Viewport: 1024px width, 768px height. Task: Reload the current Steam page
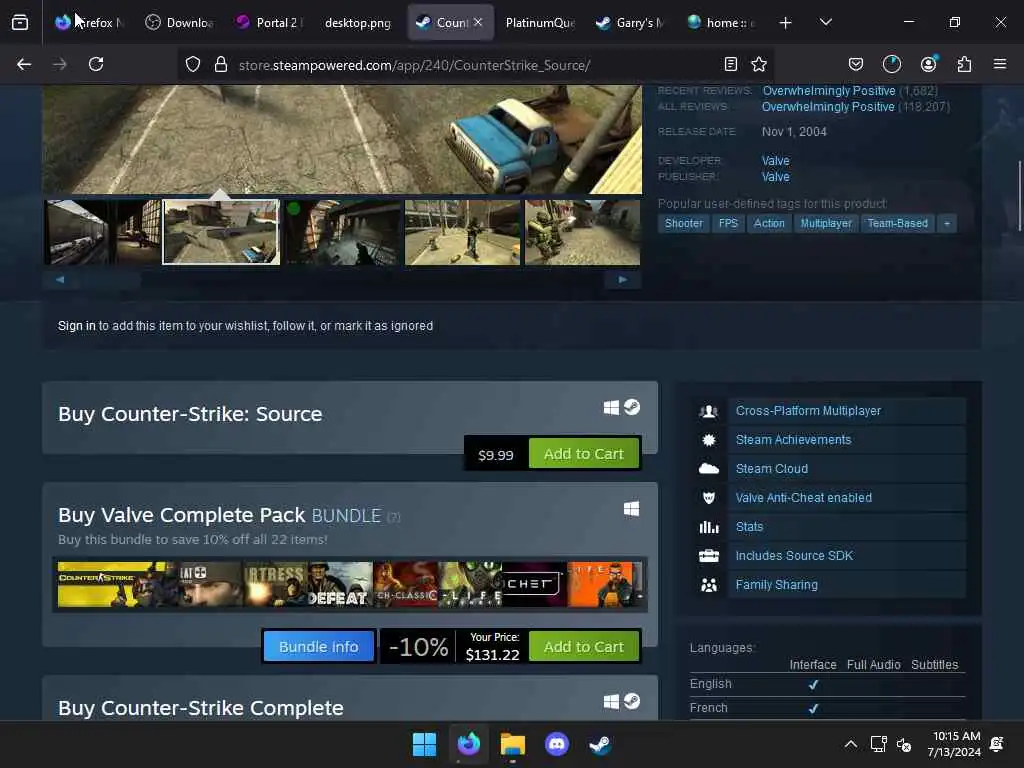(x=96, y=64)
